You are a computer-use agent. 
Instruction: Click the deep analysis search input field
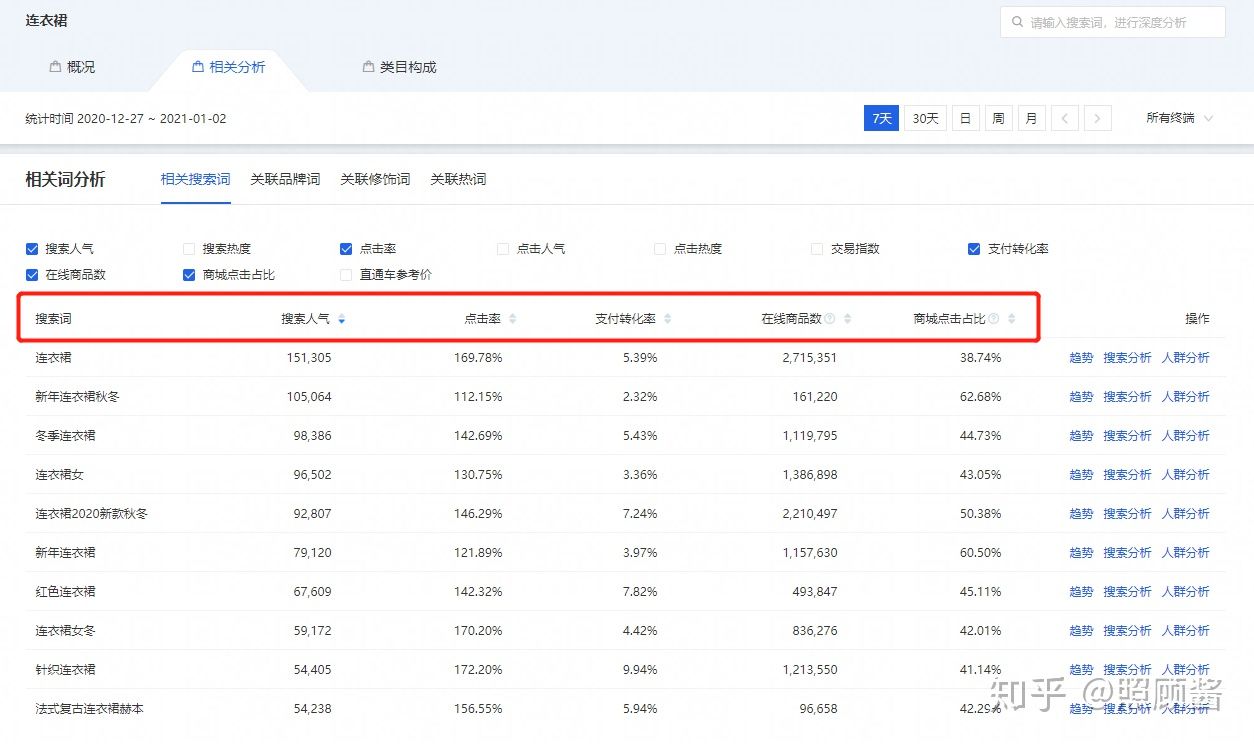(1110, 22)
